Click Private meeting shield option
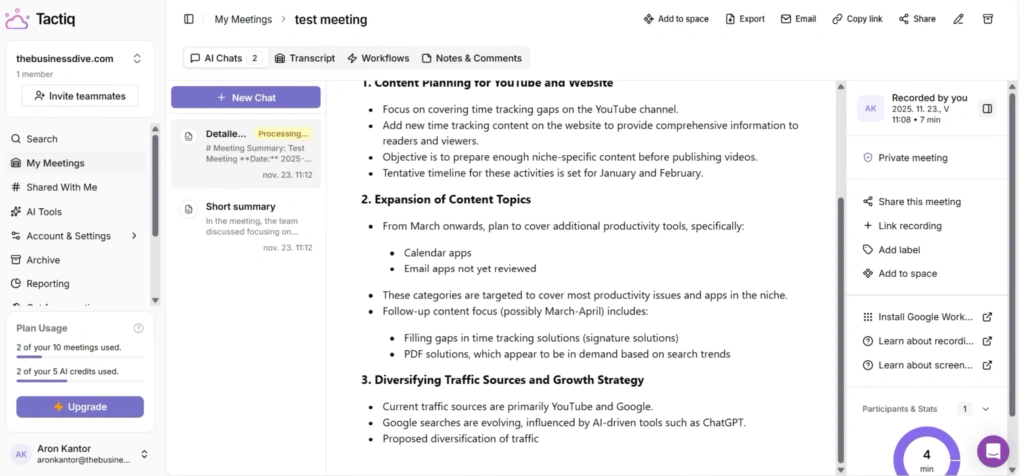1020x476 pixels. click(x=906, y=157)
